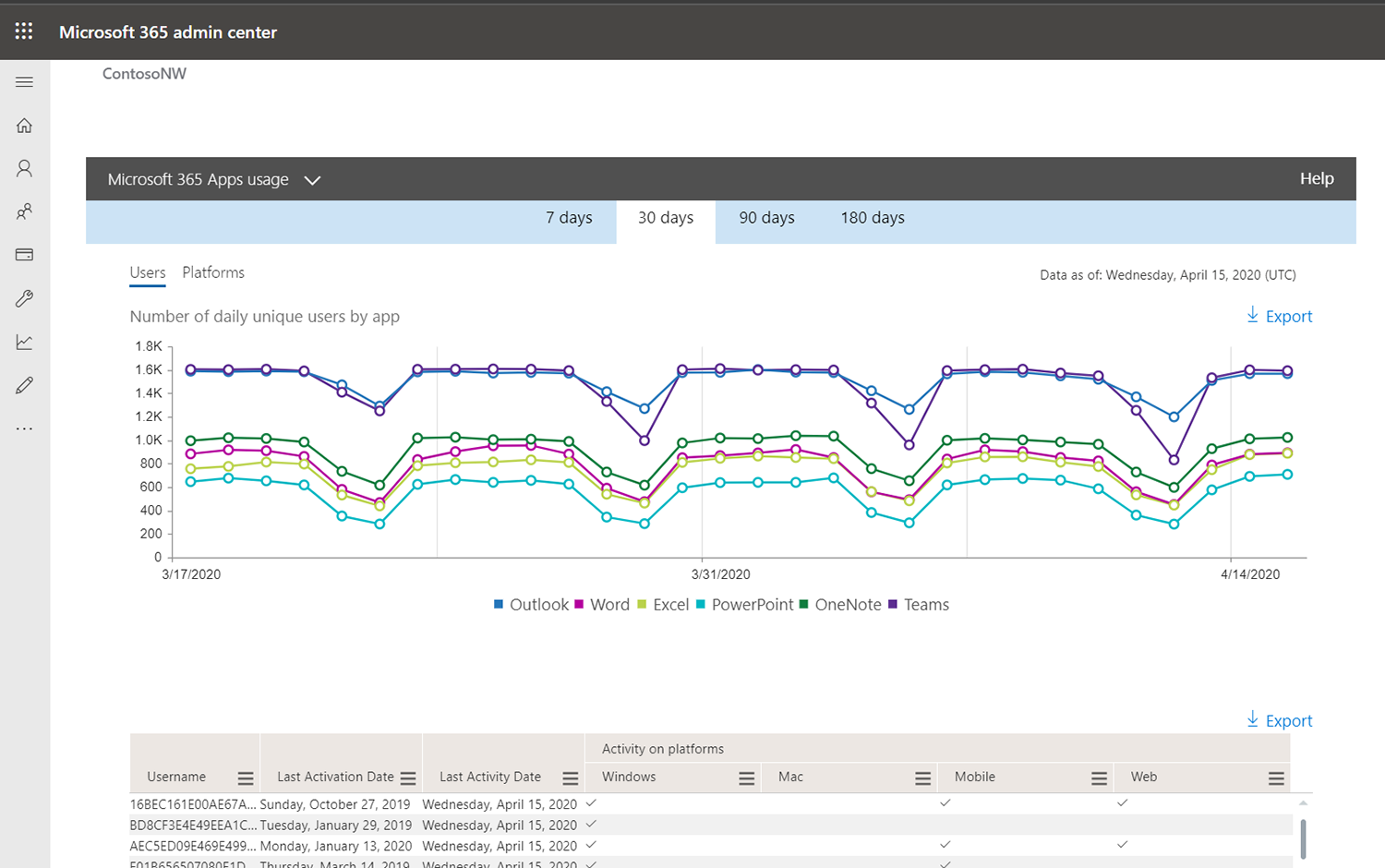1385x868 pixels.
Task: Show all navigation items ellipsis
Action: (x=25, y=428)
